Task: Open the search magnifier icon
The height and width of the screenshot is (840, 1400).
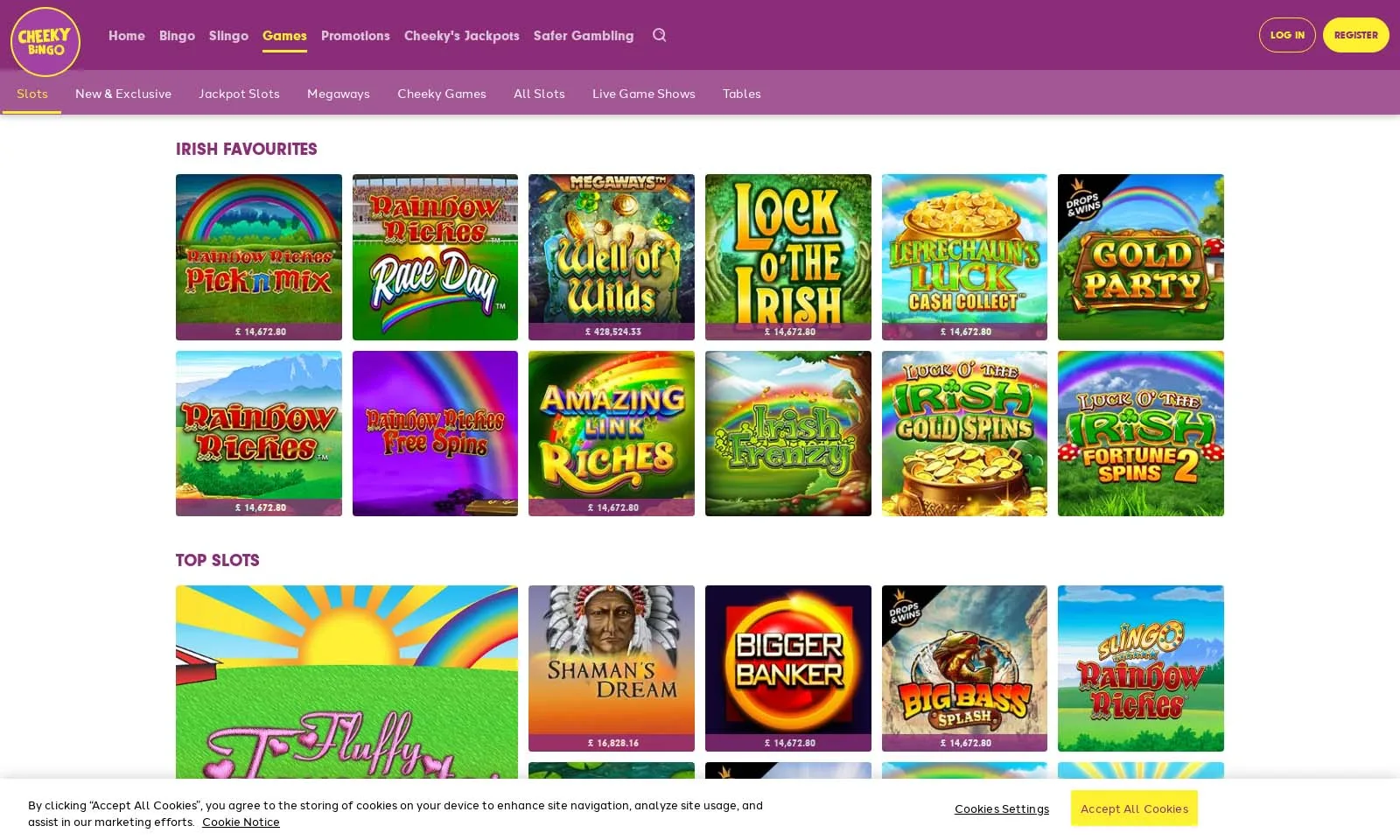Action: coord(659,35)
